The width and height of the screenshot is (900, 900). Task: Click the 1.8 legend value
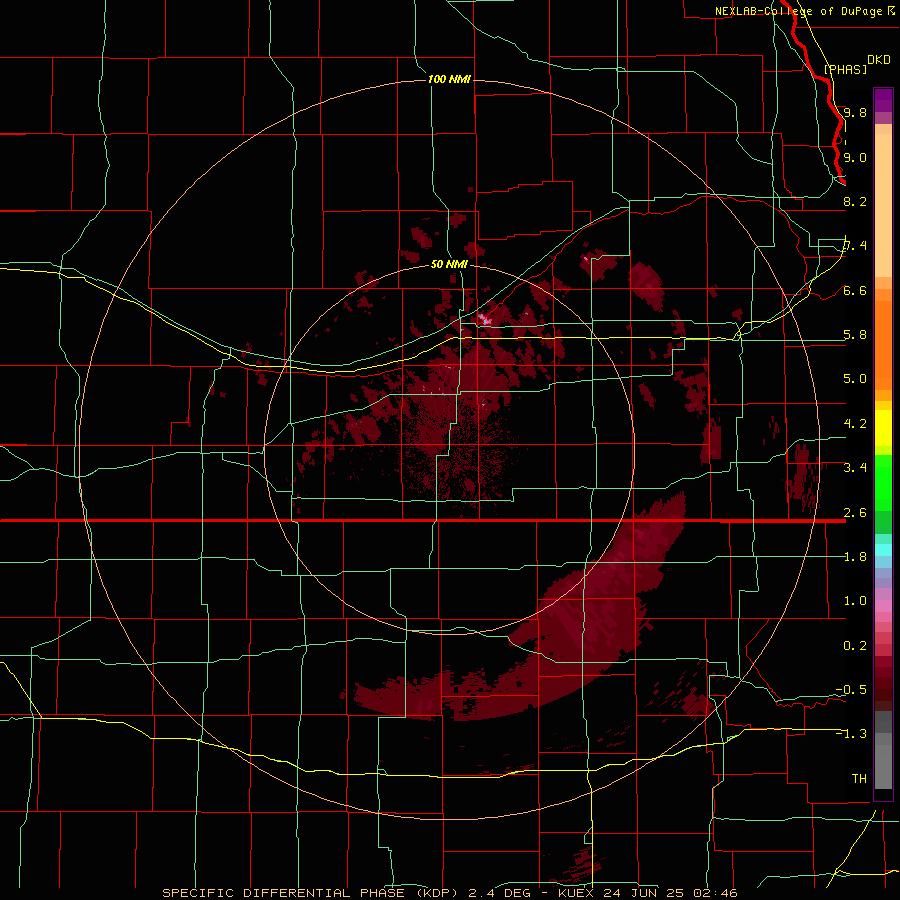855,557
